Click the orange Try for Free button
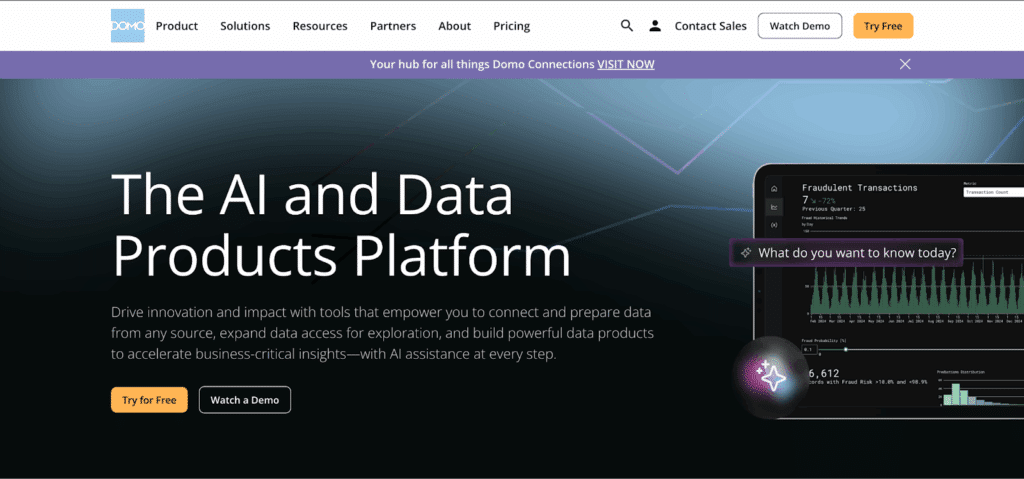The image size is (1024, 479). (149, 400)
